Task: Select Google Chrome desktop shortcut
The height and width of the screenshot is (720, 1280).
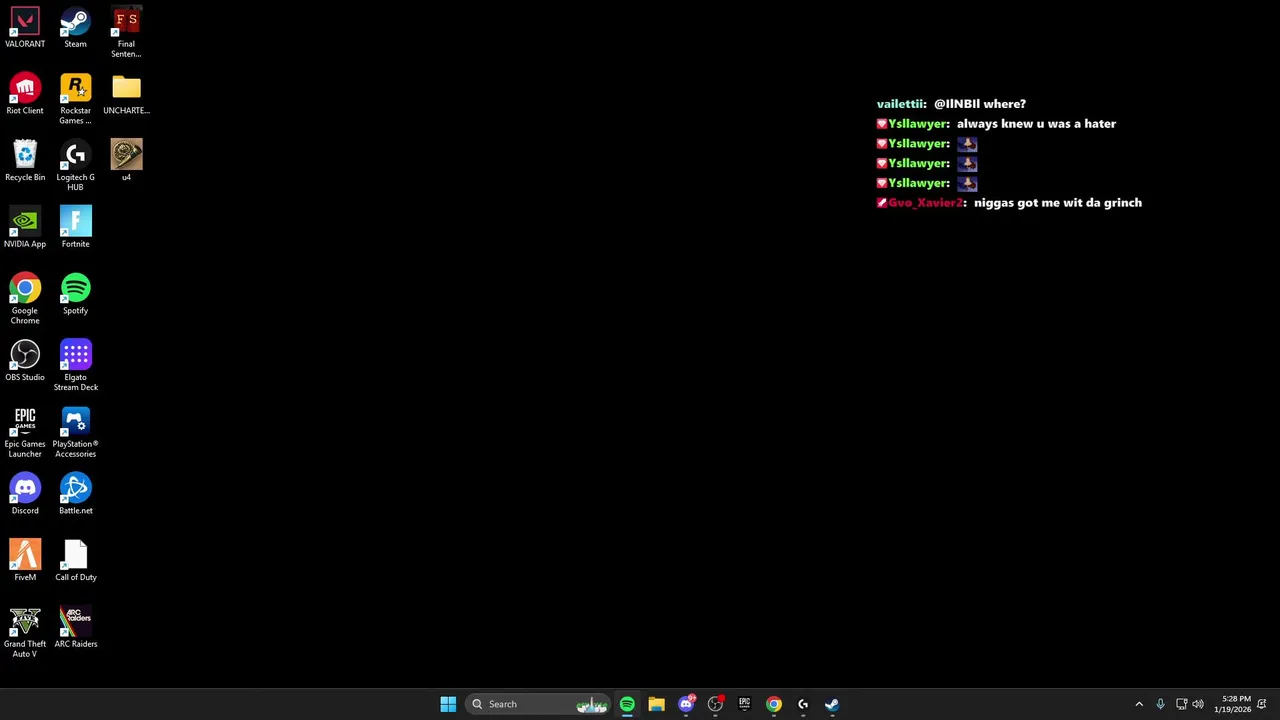Action: pyautogui.click(x=25, y=300)
